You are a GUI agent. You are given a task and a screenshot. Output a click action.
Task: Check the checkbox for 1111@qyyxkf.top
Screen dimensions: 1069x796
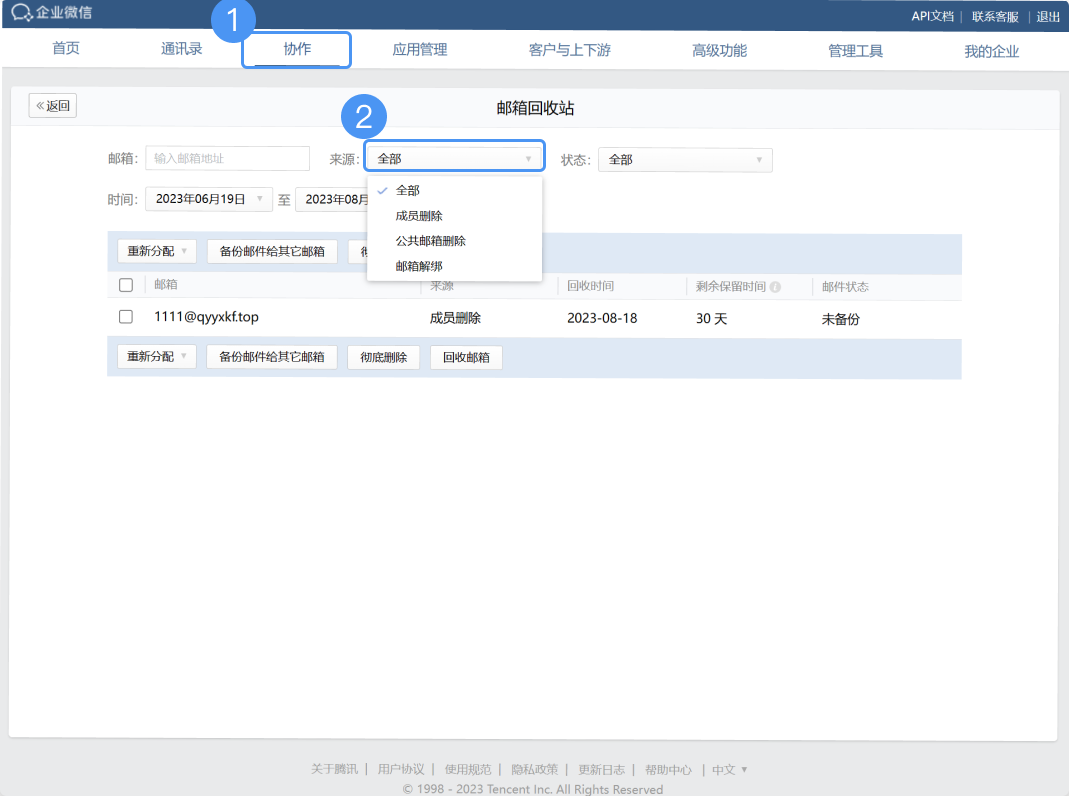coord(128,318)
